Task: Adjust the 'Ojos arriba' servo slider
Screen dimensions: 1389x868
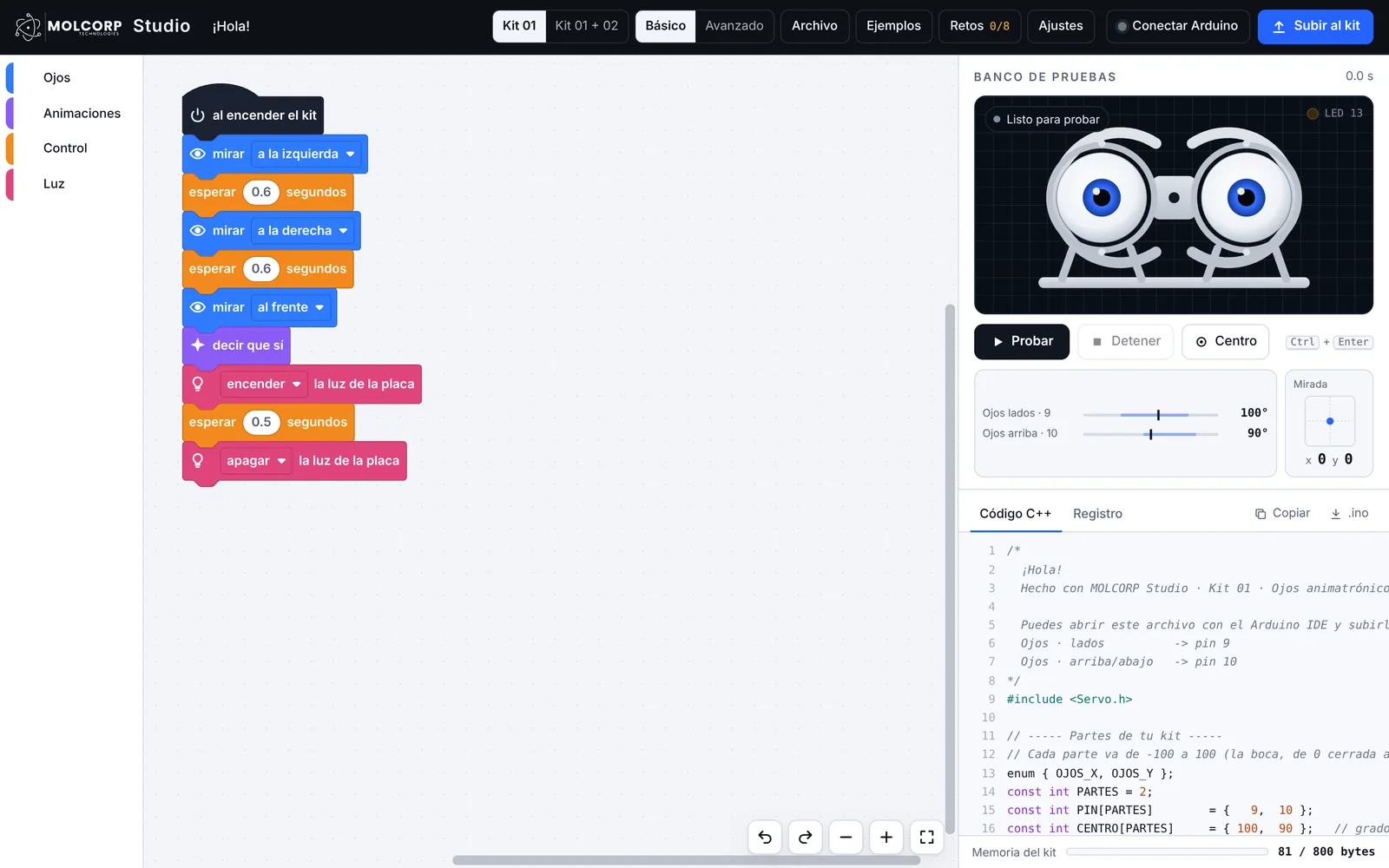Action: [x=1150, y=434]
